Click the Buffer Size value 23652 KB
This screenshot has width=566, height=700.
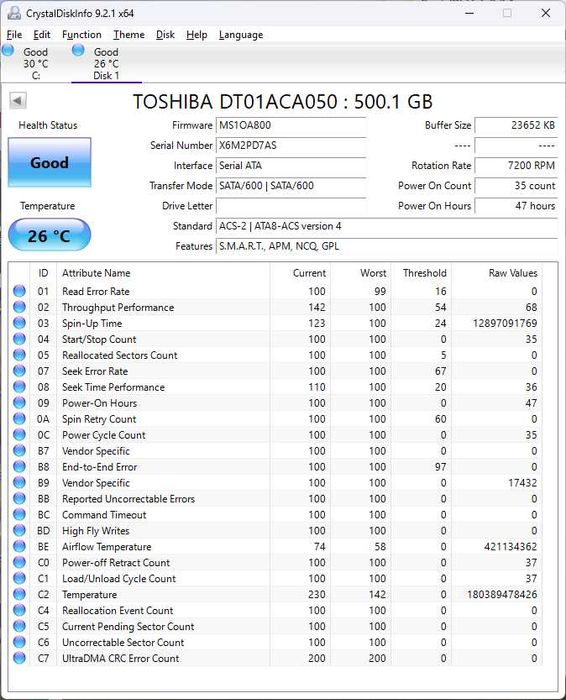[x=516, y=125]
